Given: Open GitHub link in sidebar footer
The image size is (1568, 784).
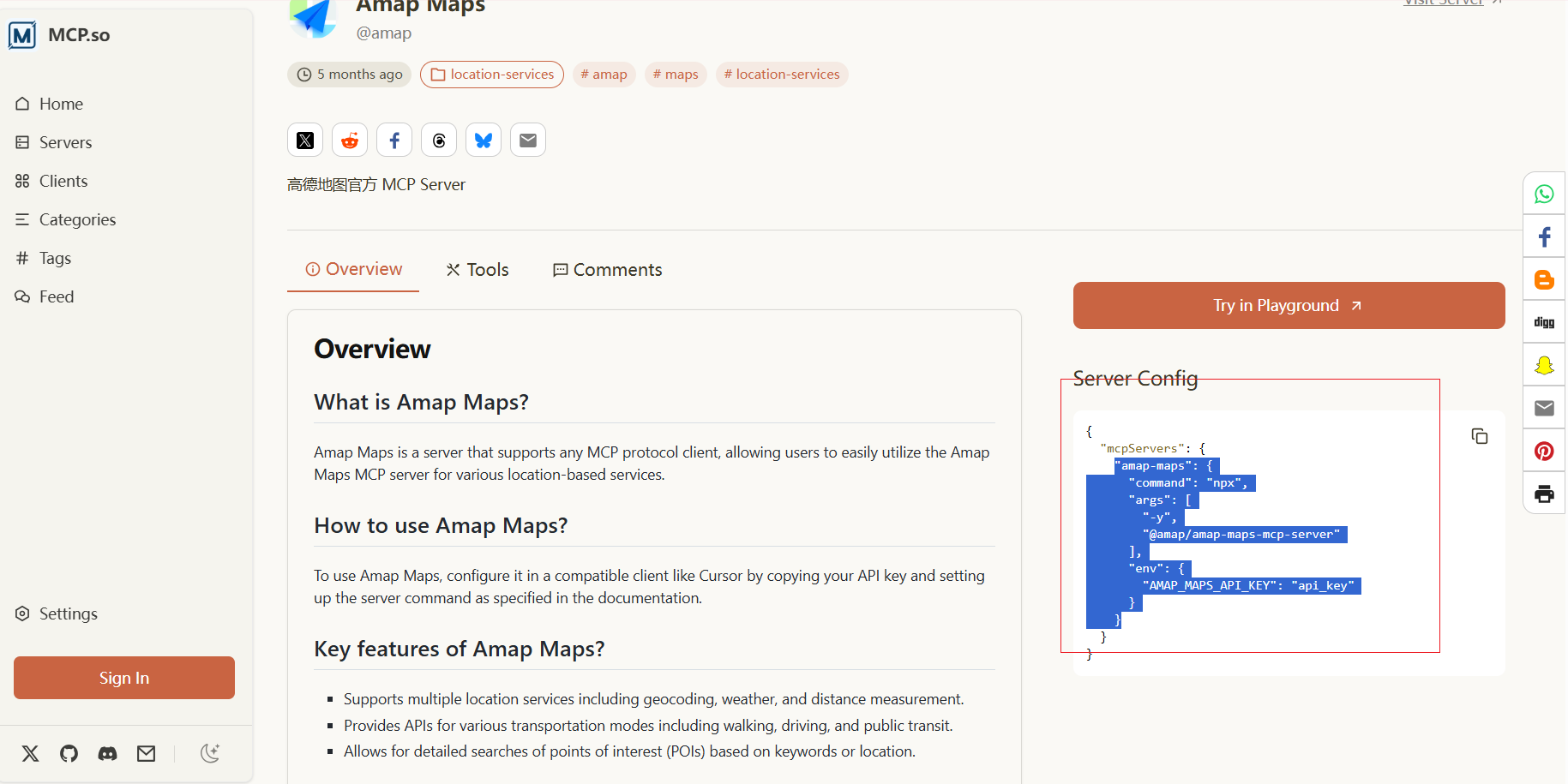Looking at the screenshot, I should [x=69, y=753].
